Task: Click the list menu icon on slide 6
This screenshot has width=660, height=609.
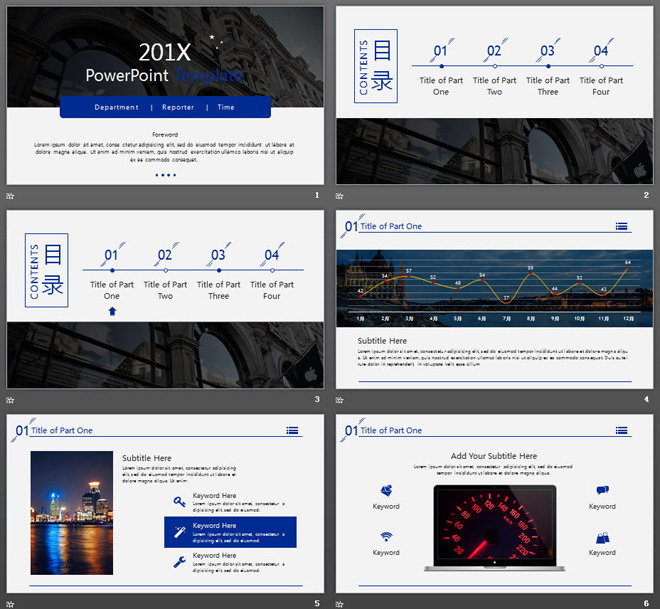Action: [x=621, y=430]
